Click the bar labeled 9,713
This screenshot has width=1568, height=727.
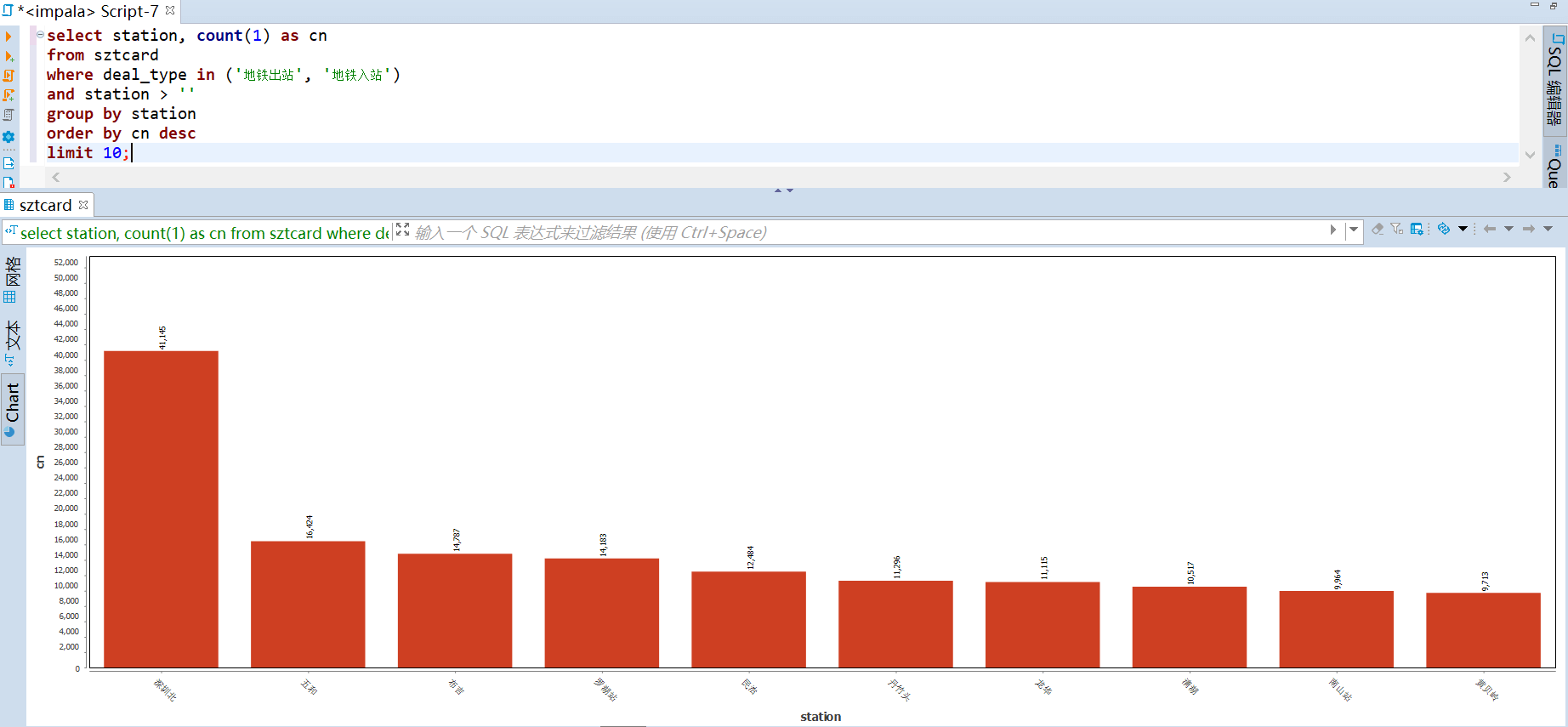1483,630
